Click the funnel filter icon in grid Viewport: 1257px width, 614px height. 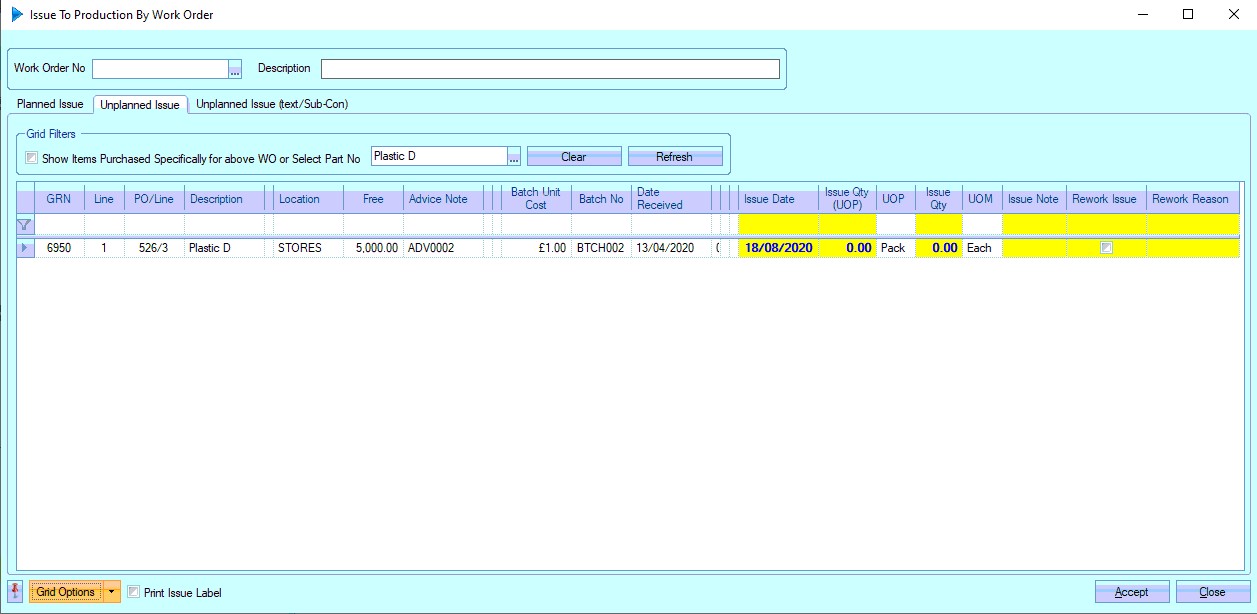pyautogui.click(x=25, y=225)
